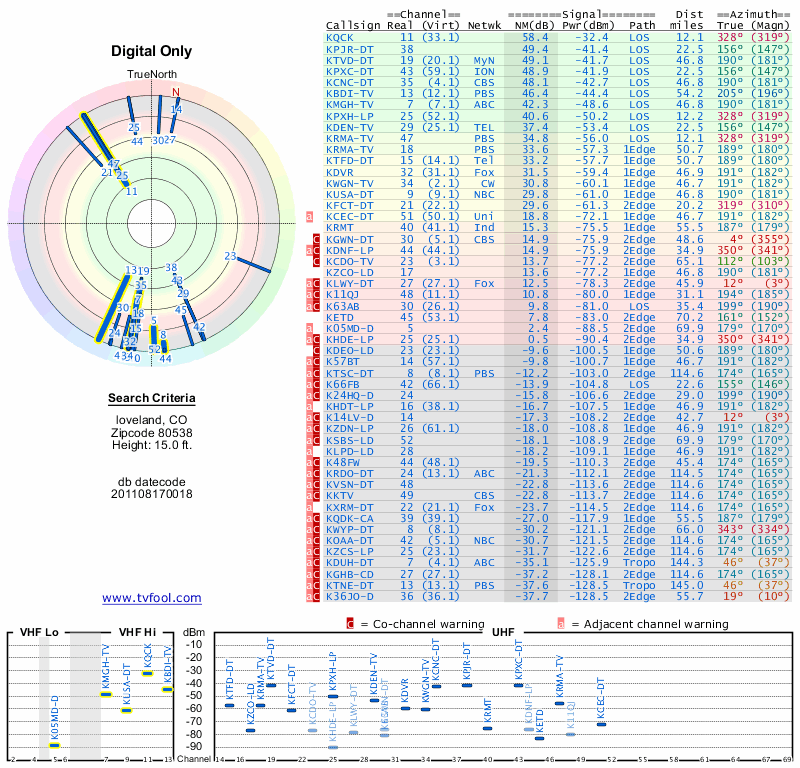Select KDNF-LP callsign in the table
The width and height of the screenshot is (800, 768).
click(x=350, y=251)
